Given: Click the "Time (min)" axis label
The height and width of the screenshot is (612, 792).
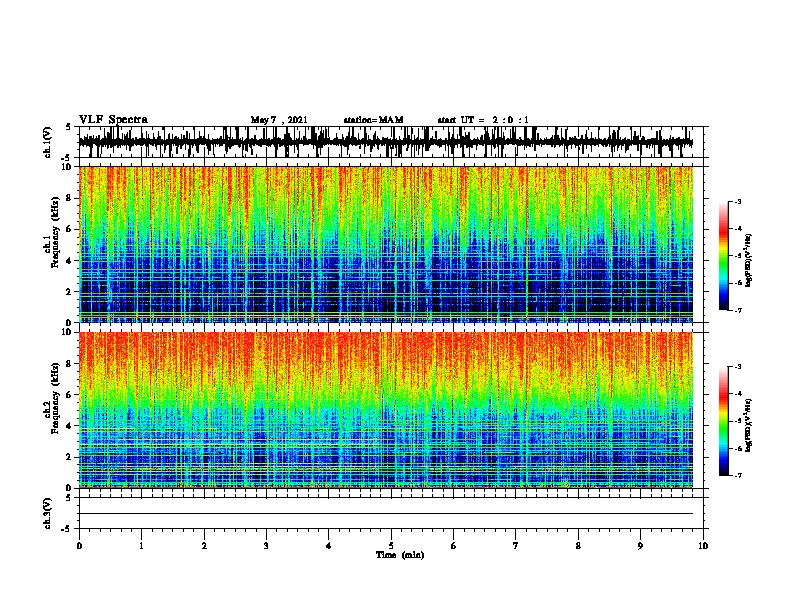Looking at the screenshot, I should coord(400,555).
